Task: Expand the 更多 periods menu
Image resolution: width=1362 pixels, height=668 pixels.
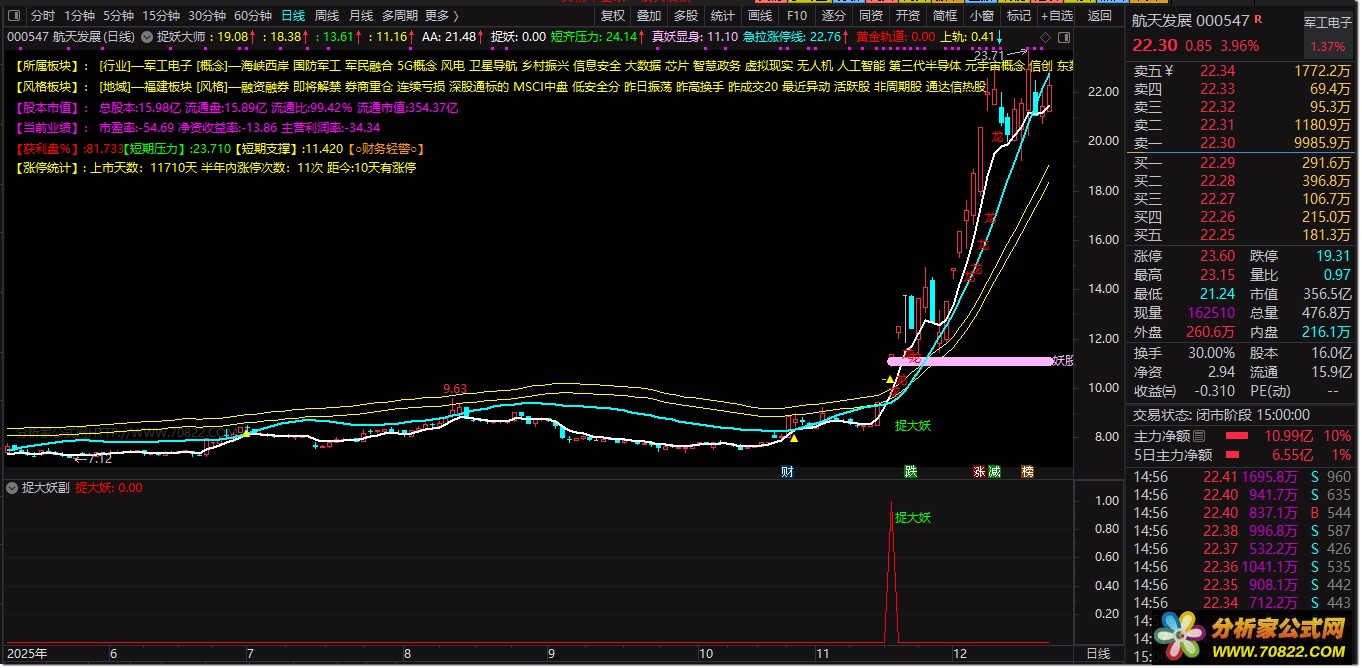Action: pyautogui.click(x=441, y=16)
